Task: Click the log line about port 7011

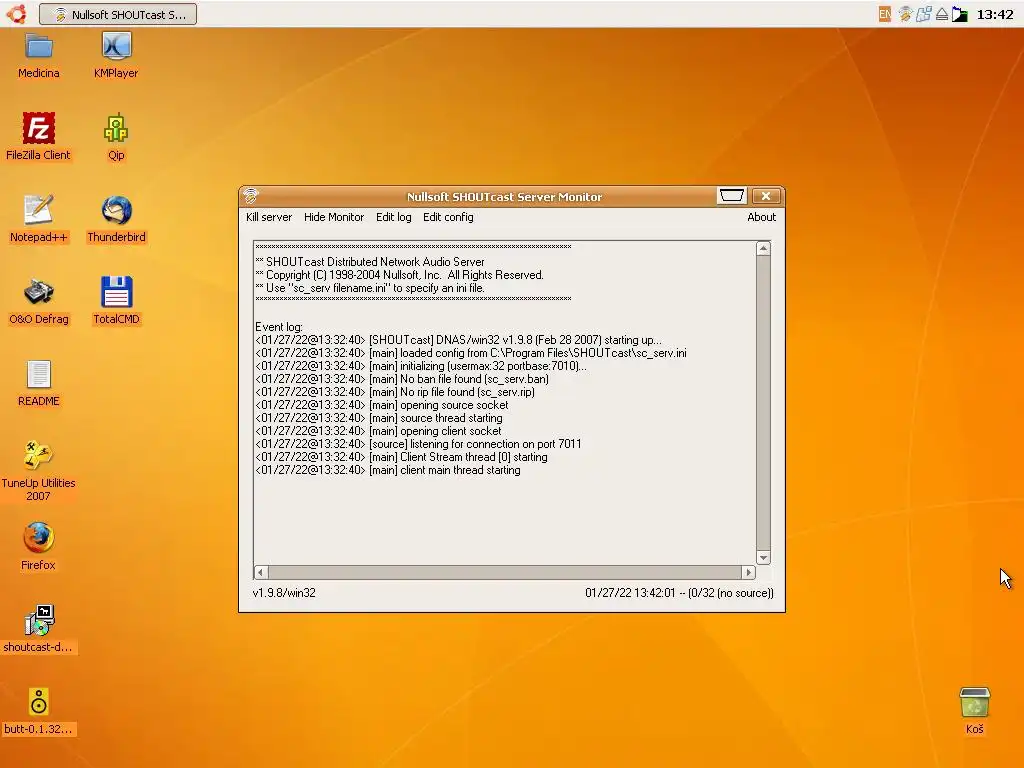Action: click(418, 444)
